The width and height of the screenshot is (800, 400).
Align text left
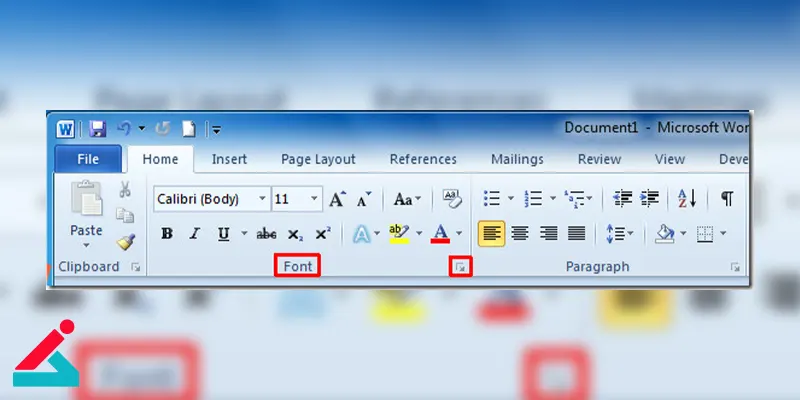point(492,234)
